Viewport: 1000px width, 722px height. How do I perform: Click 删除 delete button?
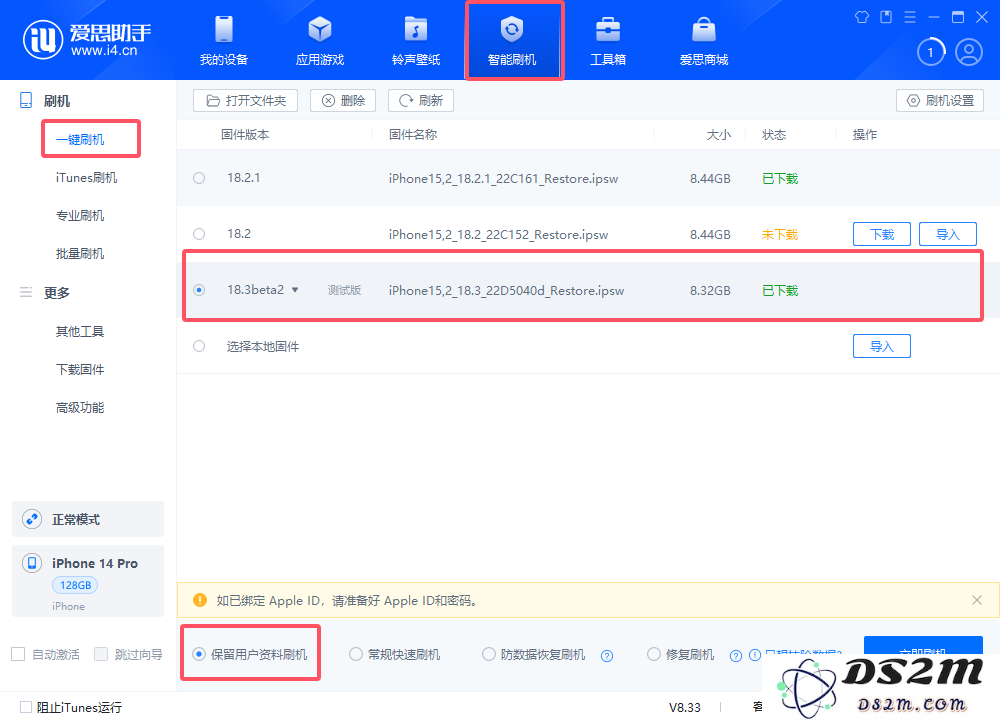point(343,101)
